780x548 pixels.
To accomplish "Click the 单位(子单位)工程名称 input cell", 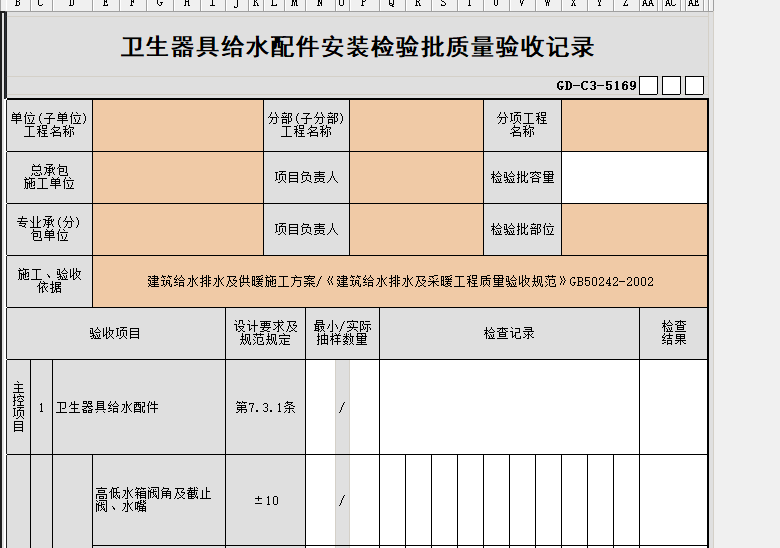I will coord(177,125).
